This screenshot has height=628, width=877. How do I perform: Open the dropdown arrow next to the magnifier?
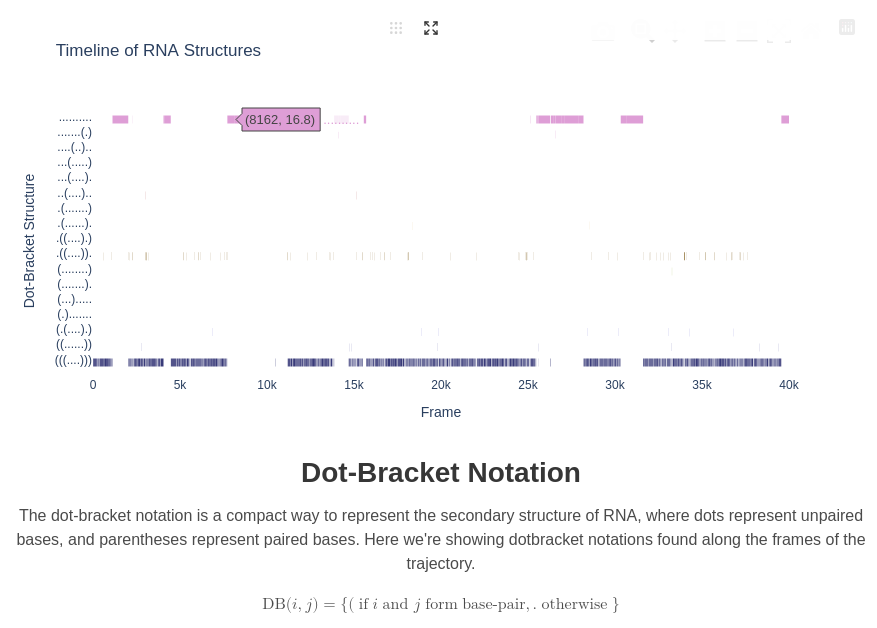(652, 42)
